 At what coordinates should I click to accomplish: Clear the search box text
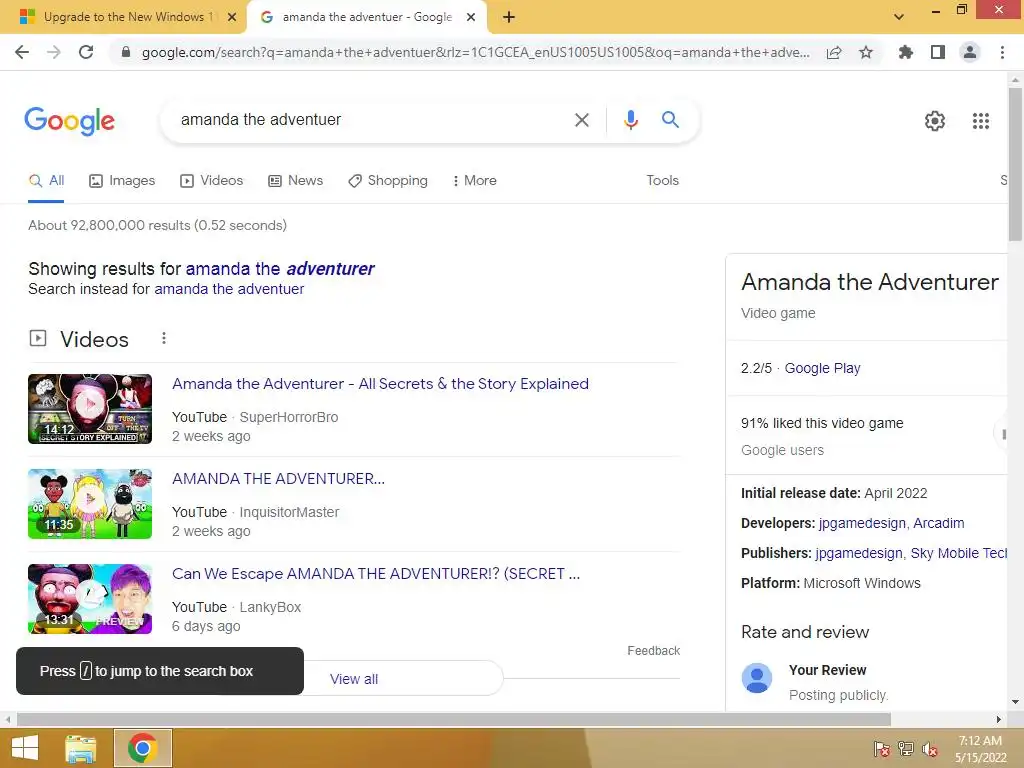pyautogui.click(x=581, y=120)
